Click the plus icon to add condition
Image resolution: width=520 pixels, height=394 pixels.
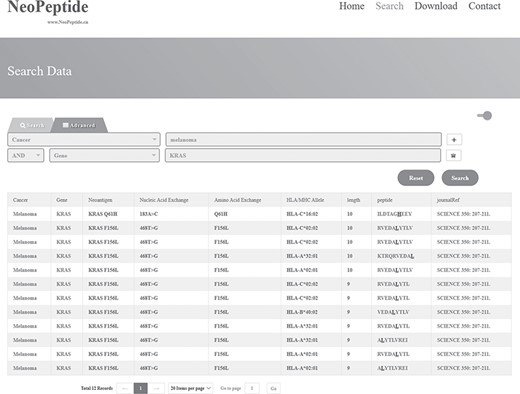tap(454, 140)
